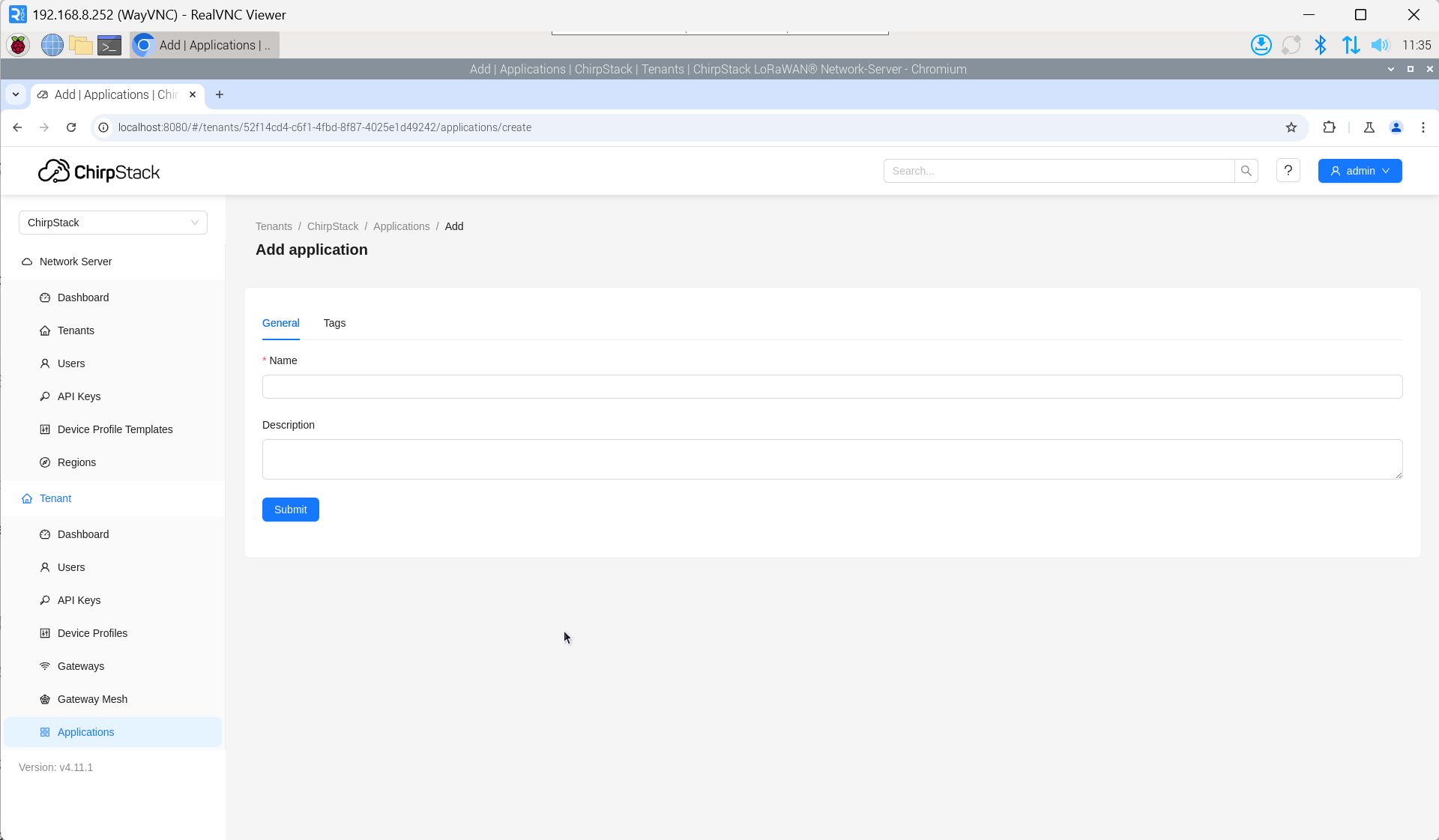Click the volume speaker tray icon
Image resolution: width=1439 pixels, height=840 pixels.
pos(1379,46)
